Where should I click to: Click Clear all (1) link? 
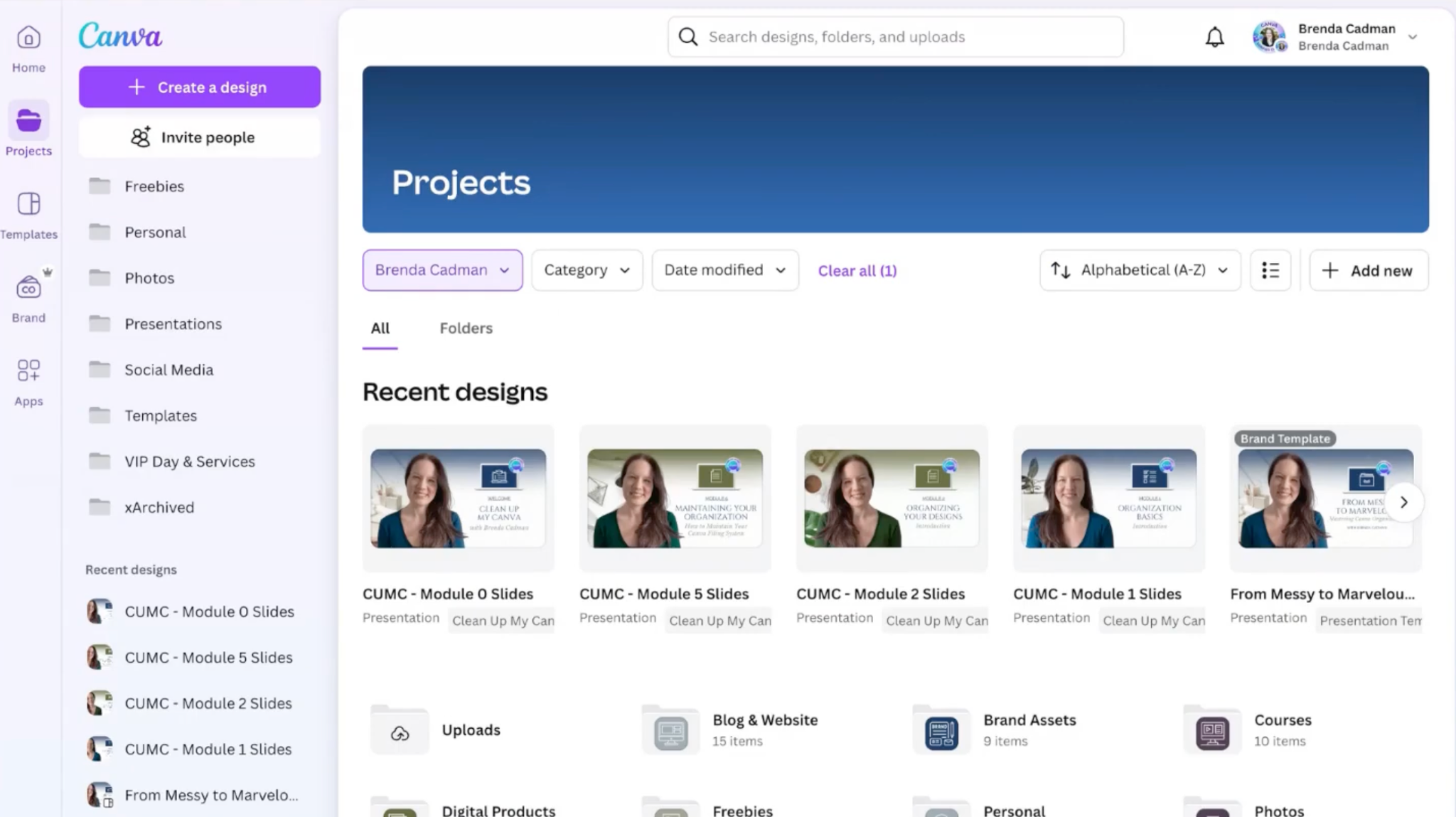coord(857,271)
